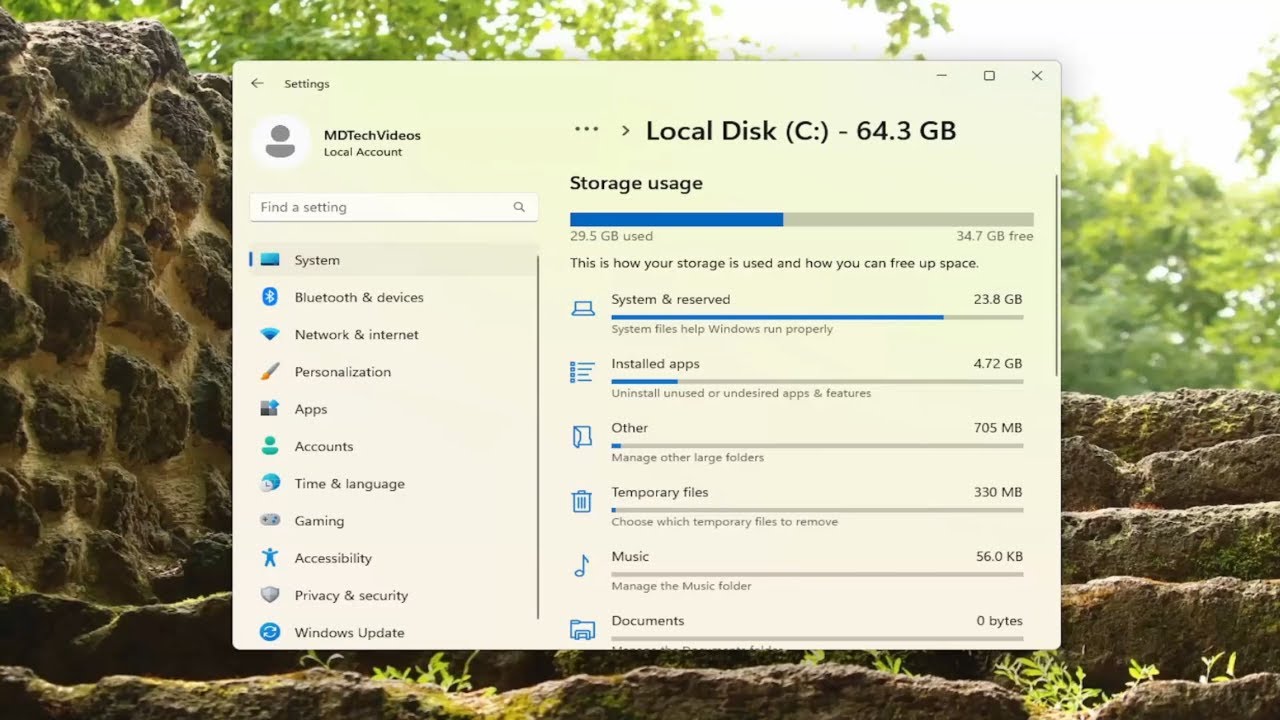
Task: Click the Accounts person icon
Action: click(270, 446)
